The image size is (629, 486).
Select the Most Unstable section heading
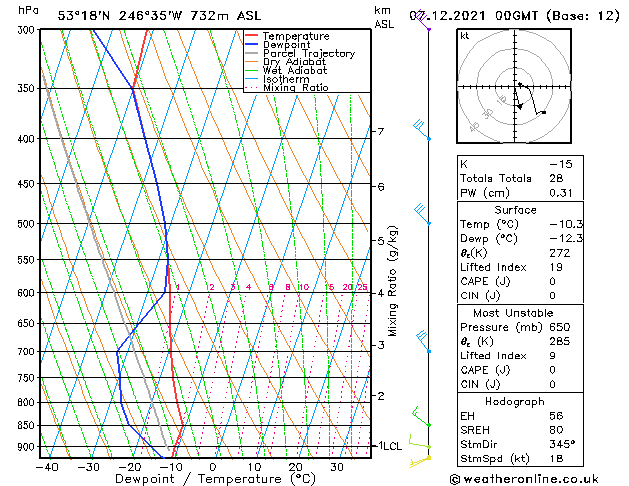pos(515,313)
